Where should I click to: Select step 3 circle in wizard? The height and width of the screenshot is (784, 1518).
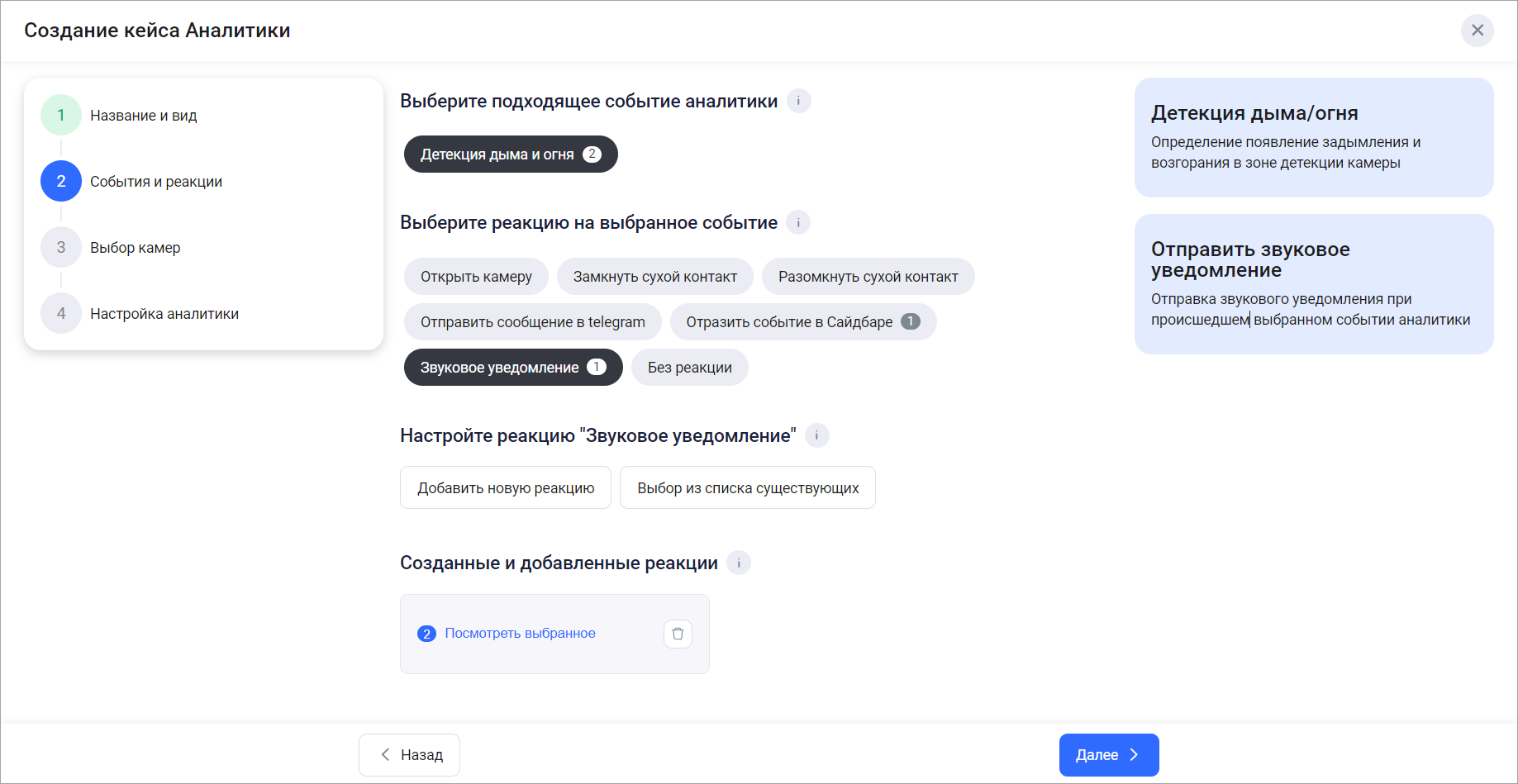point(61,247)
